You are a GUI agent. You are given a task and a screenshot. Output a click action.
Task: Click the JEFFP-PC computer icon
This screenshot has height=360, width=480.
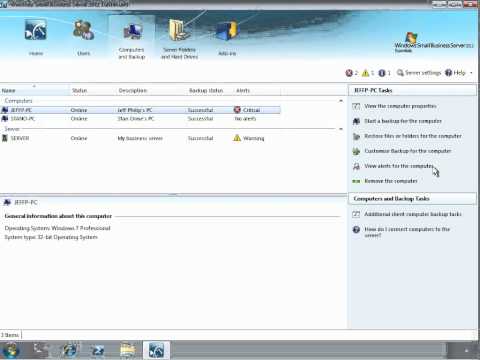(x=5, y=110)
